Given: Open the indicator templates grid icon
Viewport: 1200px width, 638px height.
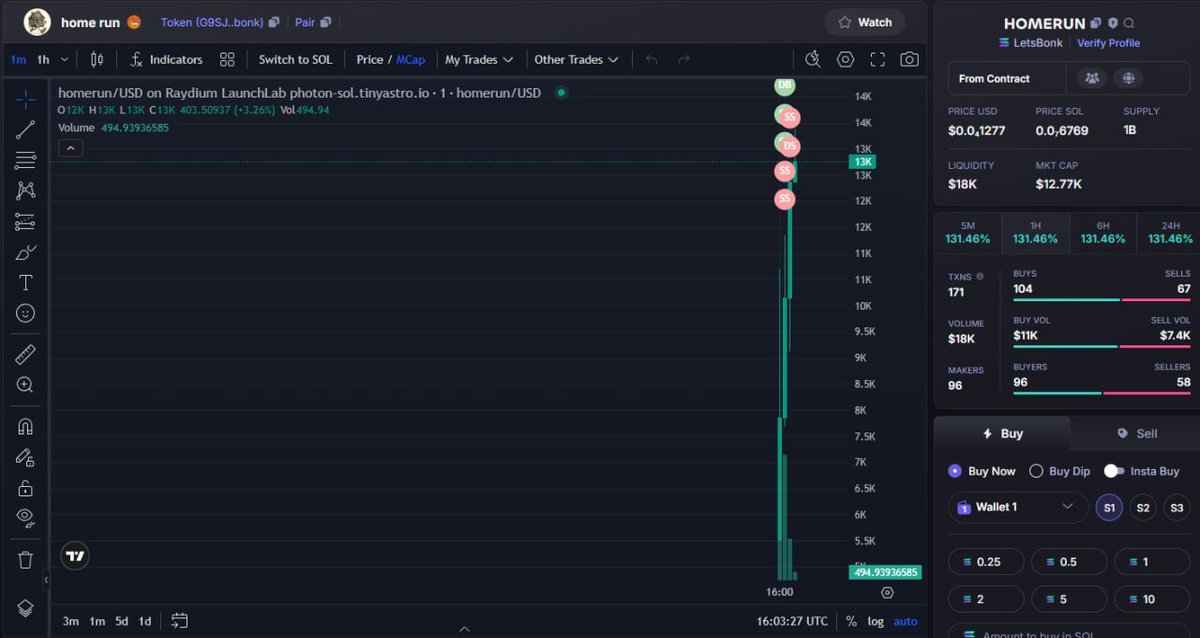Looking at the screenshot, I should (227, 60).
